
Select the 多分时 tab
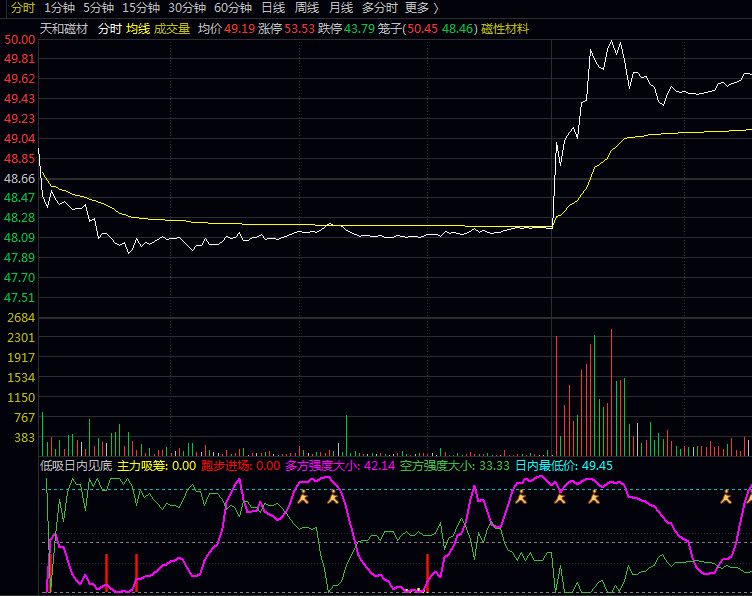pyautogui.click(x=380, y=8)
